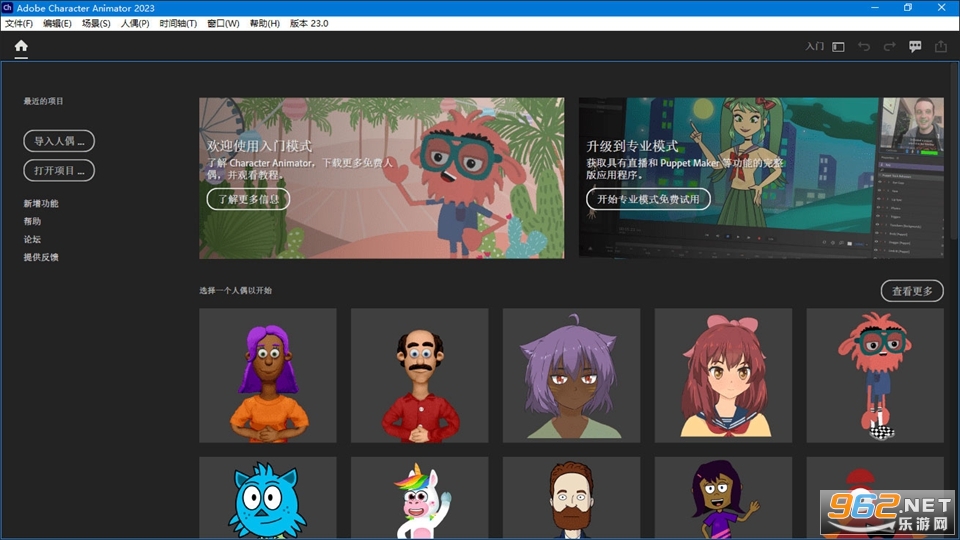Open the 提供反馈 link
The width and height of the screenshot is (960, 540).
pos(41,257)
